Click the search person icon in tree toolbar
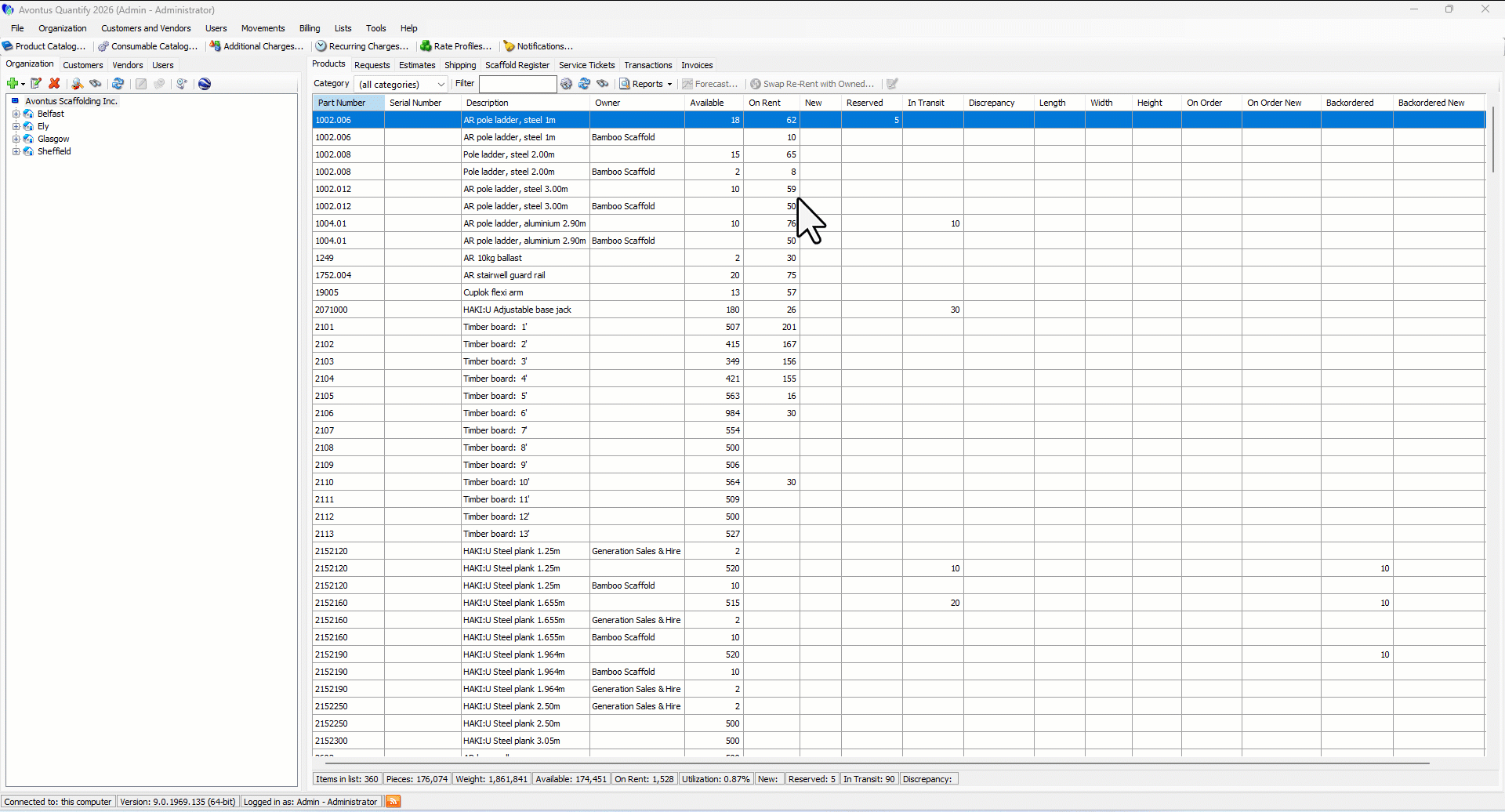Image resolution: width=1505 pixels, height=812 pixels. click(x=77, y=84)
